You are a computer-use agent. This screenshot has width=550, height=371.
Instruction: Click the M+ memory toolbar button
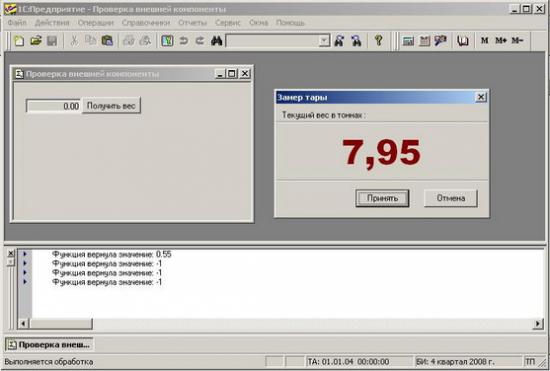coord(501,41)
